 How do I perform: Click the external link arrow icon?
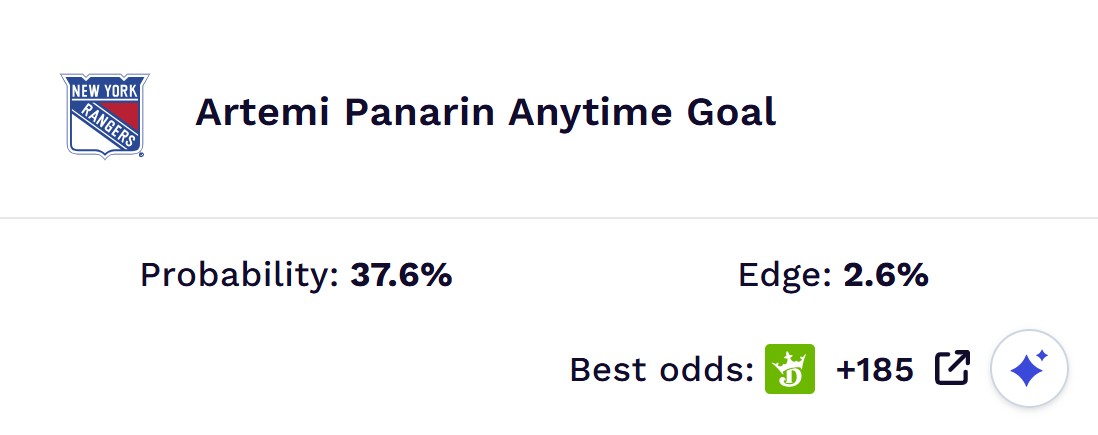pyautogui.click(x=952, y=368)
